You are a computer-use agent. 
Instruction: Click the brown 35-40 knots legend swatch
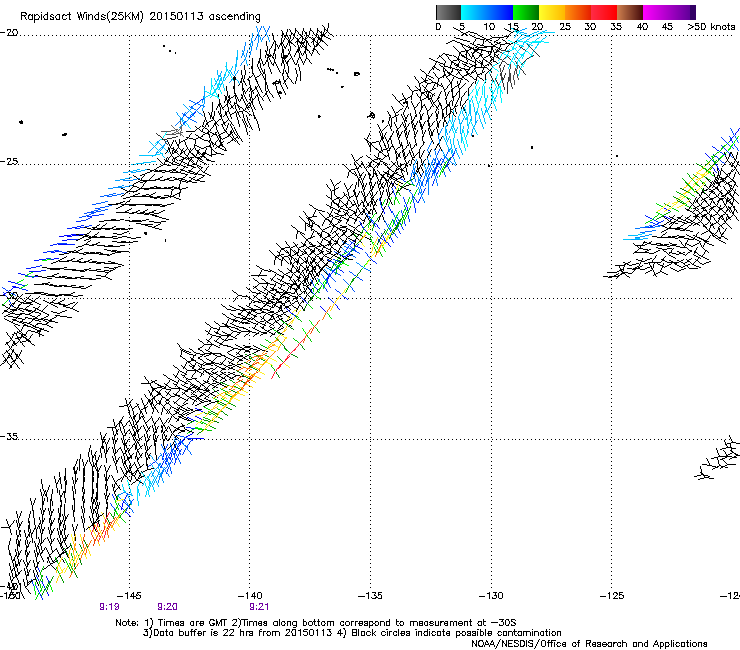click(630, 12)
